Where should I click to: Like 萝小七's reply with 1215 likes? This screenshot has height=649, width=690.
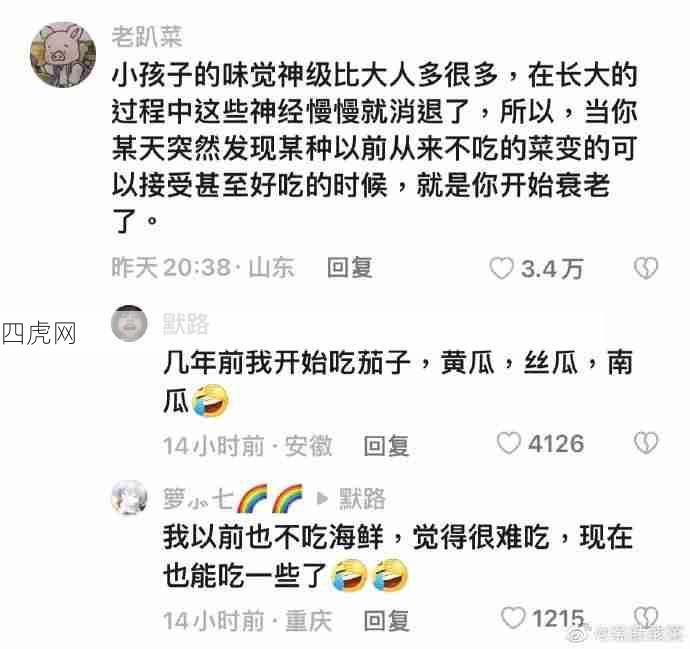[513, 618]
